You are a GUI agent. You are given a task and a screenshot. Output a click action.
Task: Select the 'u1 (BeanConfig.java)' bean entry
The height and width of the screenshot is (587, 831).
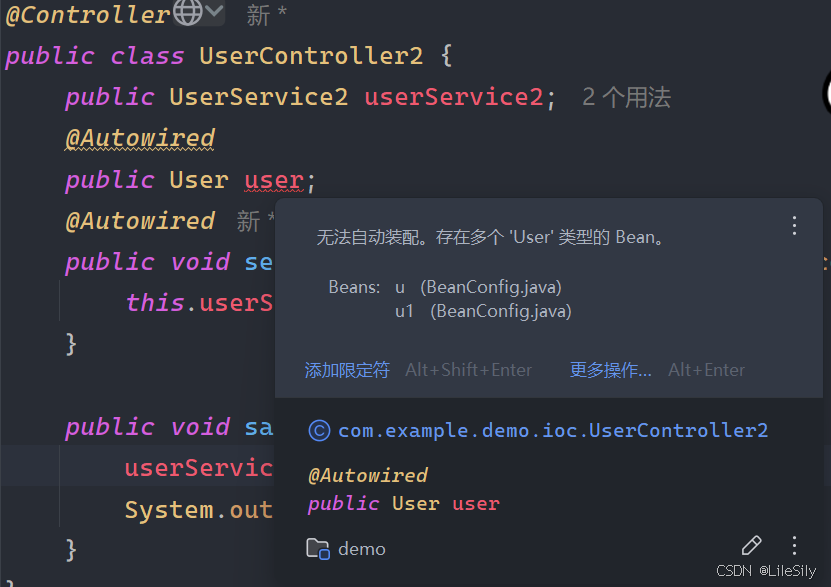[483, 311]
